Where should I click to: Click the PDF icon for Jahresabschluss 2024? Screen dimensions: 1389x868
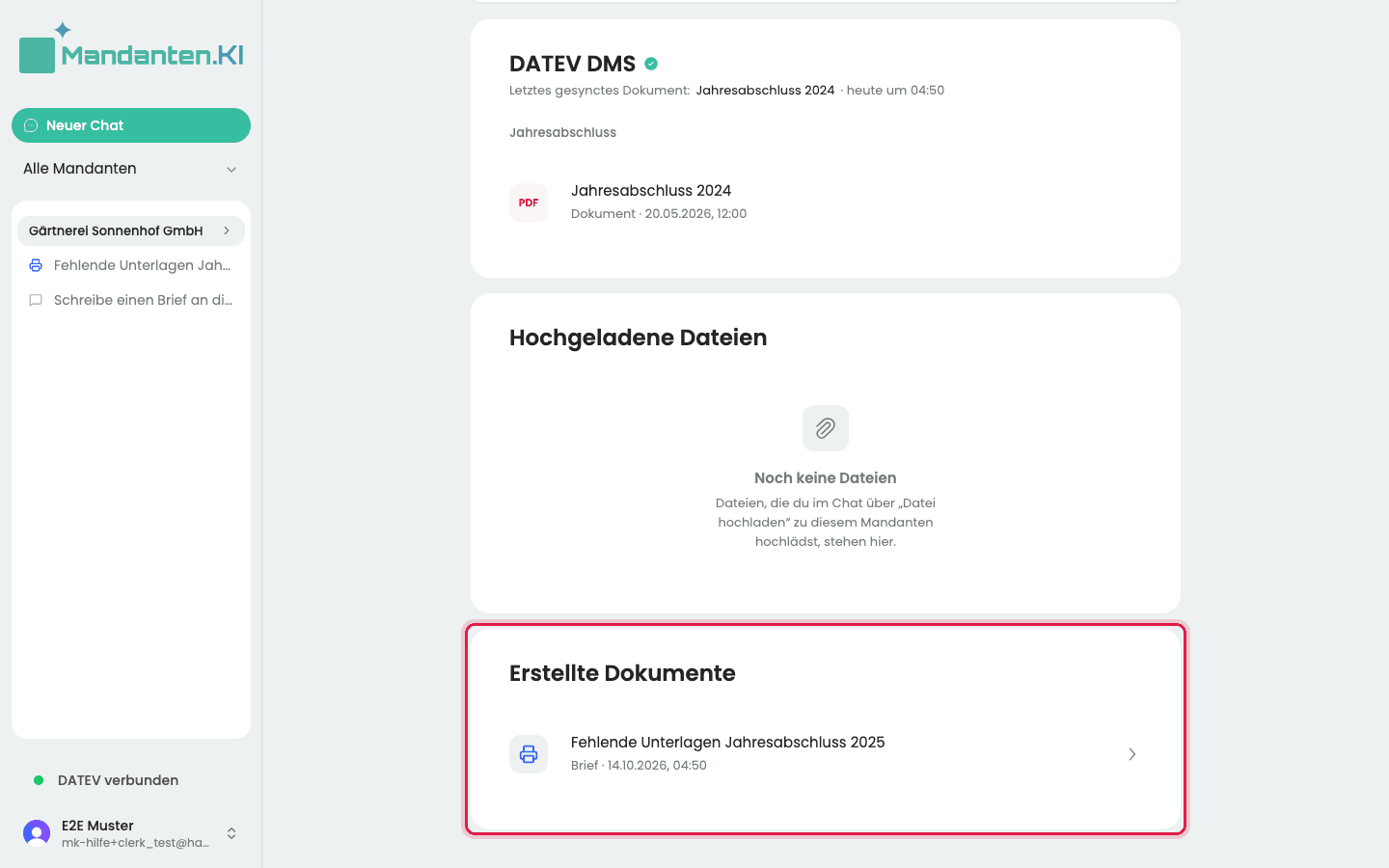529,203
